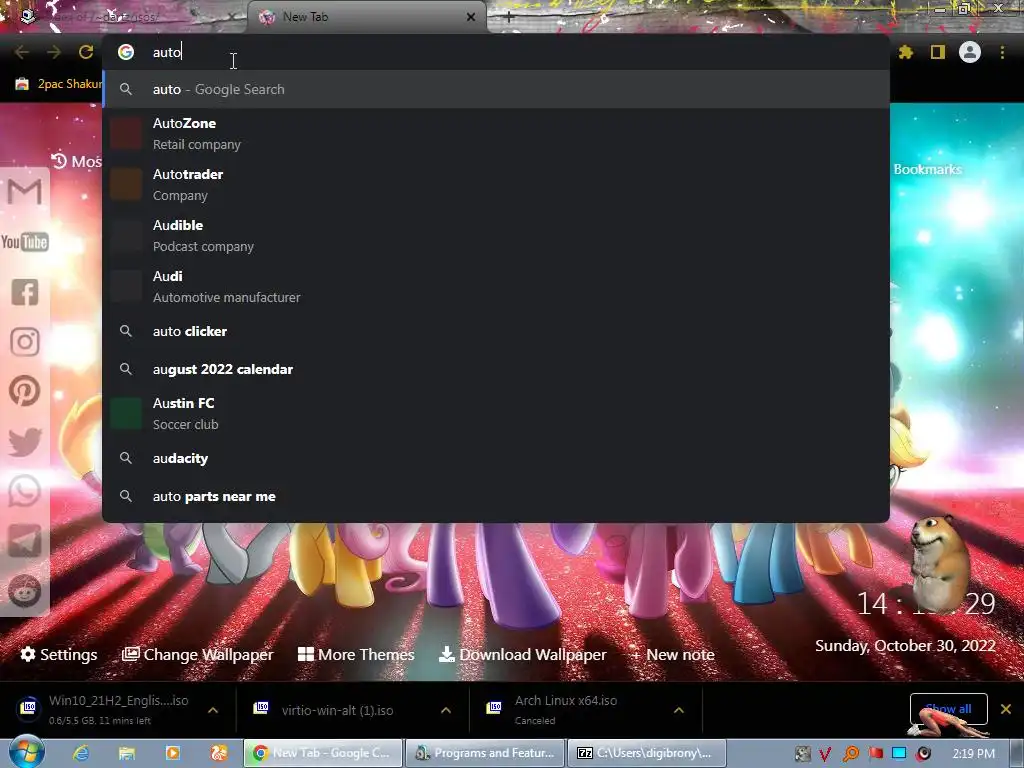Expand options for Win10_21H2 iso download
This screenshot has height=768, width=1024.
point(213,710)
